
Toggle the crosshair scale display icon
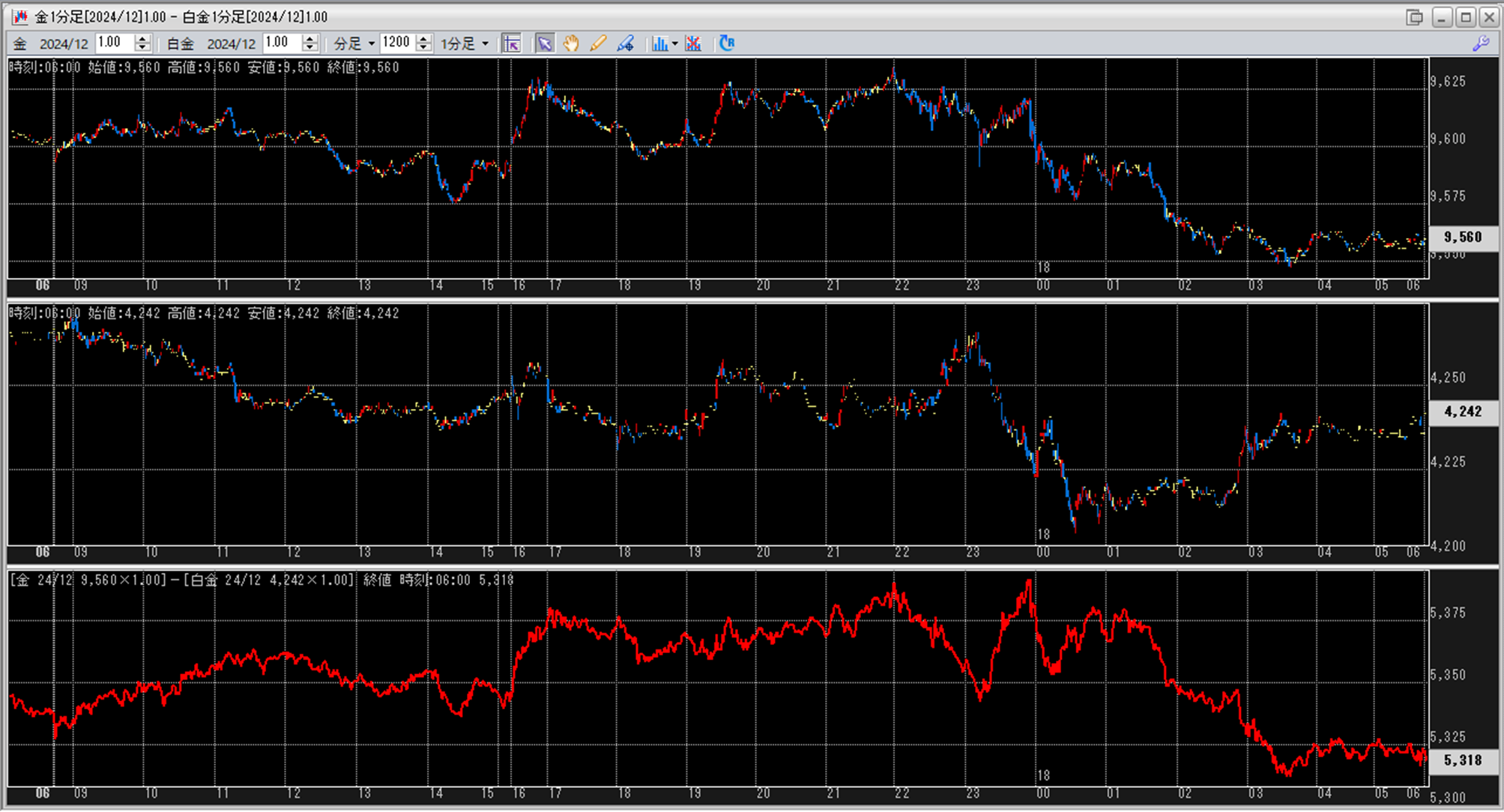[x=512, y=43]
